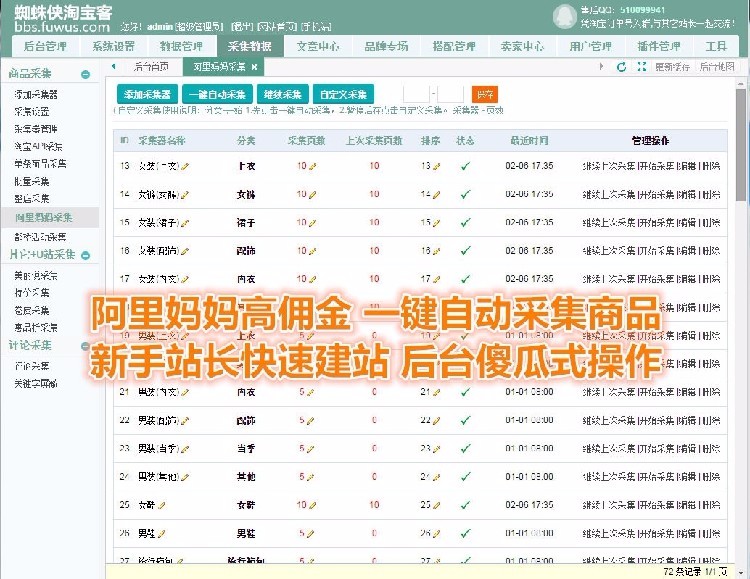Open the 后台管理 main menu
Image resolution: width=750 pixels, height=579 pixels.
45,46
